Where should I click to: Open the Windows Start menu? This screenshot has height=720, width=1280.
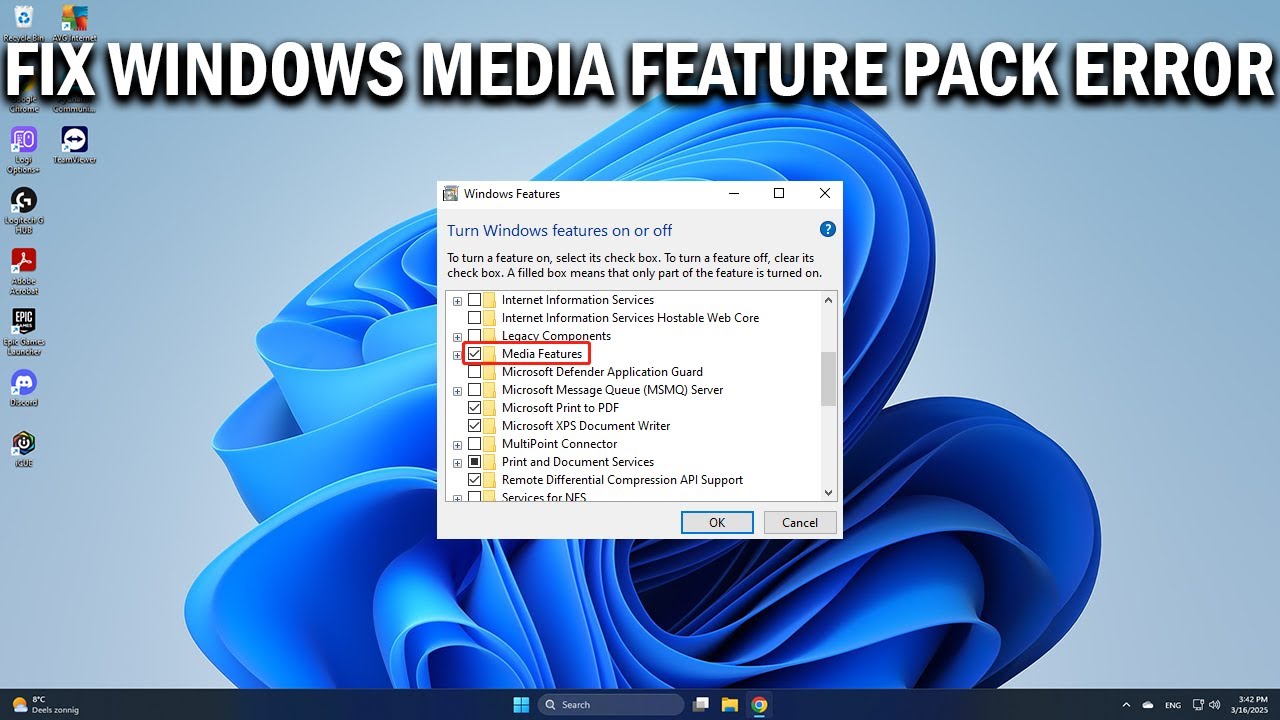pos(521,704)
